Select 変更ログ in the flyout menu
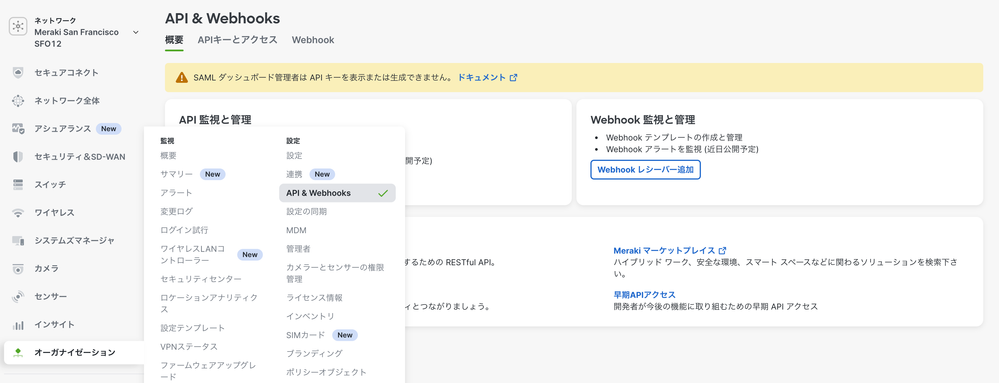999x383 pixels. click(x=176, y=211)
